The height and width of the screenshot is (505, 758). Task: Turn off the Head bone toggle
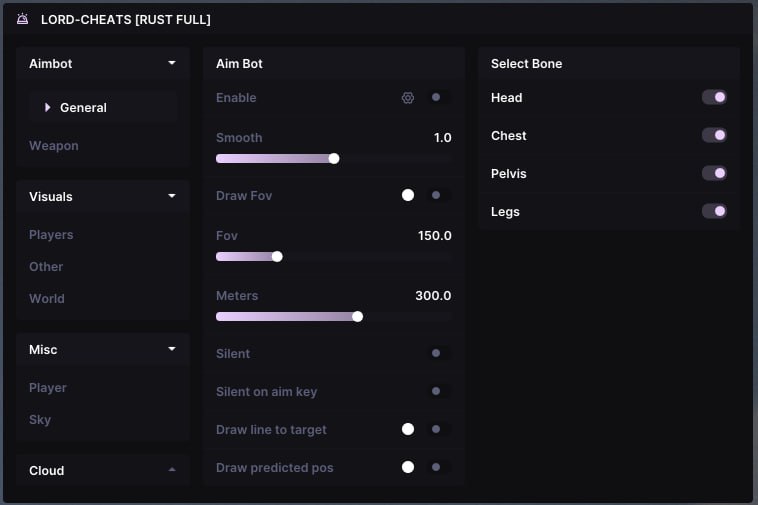714,98
